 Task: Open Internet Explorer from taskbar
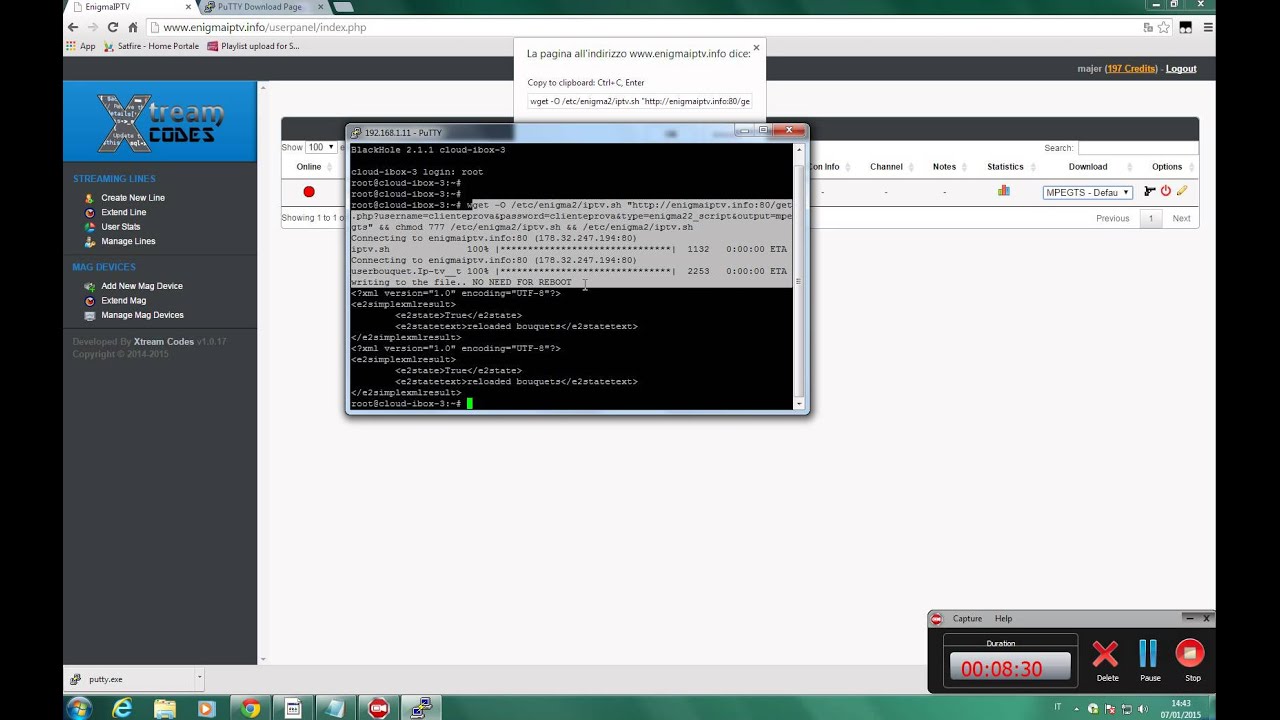122,708
